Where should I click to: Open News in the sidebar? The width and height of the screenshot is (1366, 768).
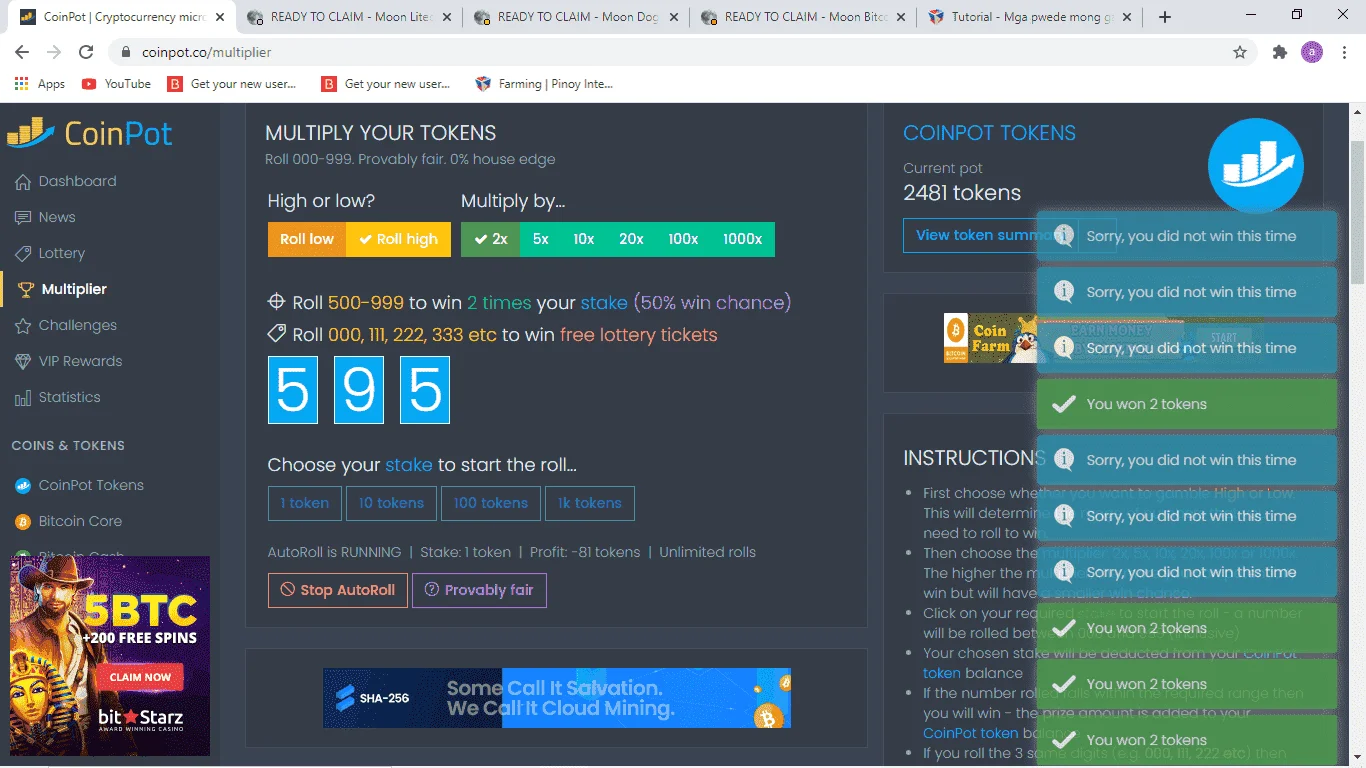(57, 217)
